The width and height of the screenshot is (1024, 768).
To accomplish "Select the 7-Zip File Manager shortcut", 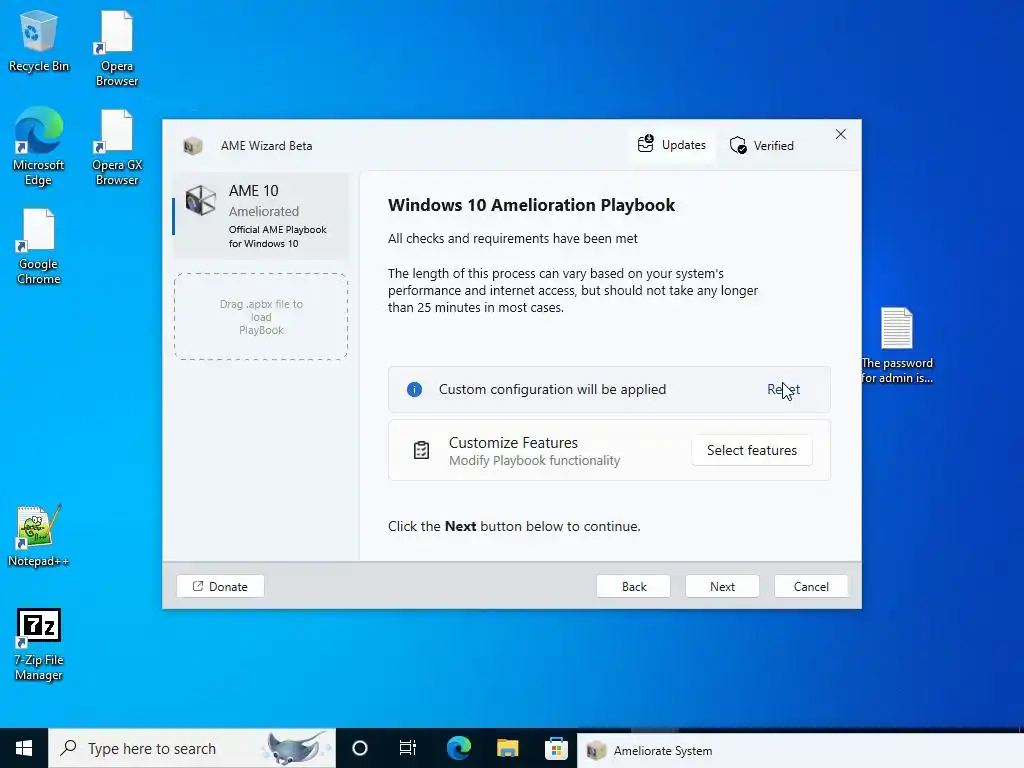I will [x=38, y=645].
